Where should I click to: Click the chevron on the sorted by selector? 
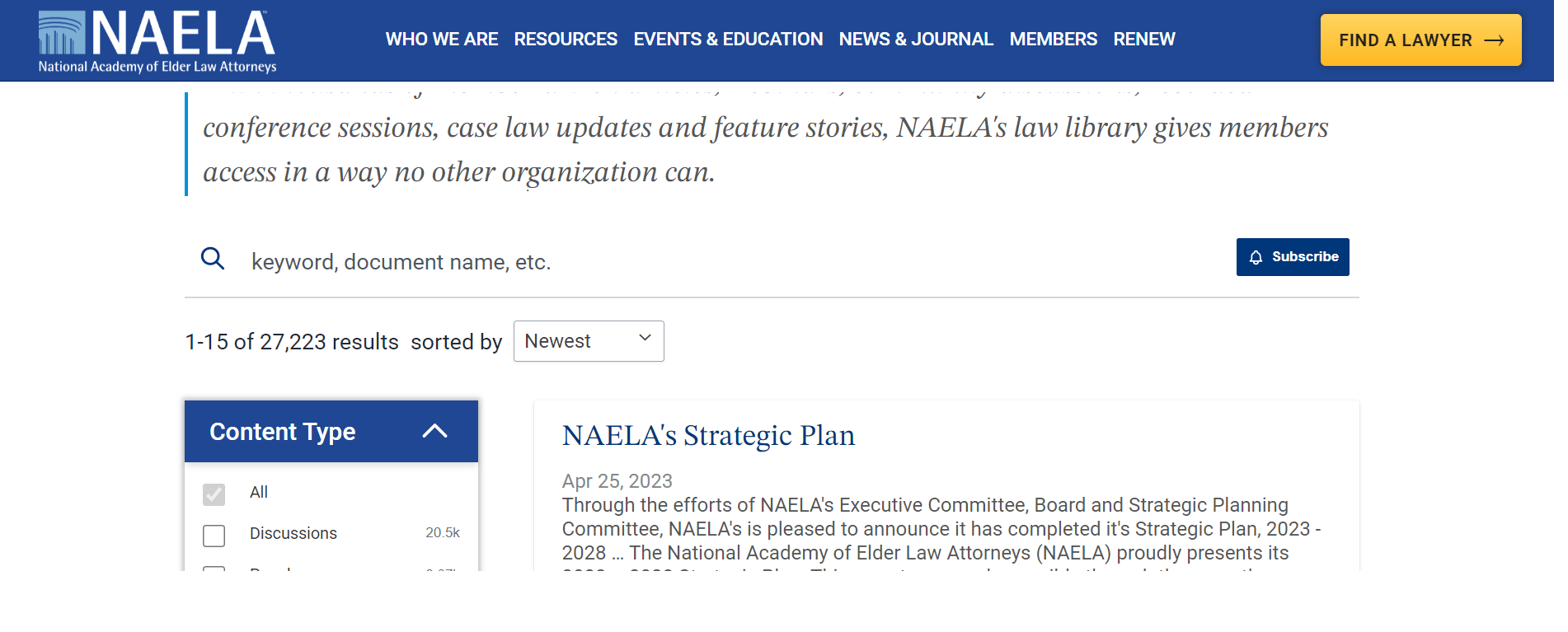[x=645, y=338]
